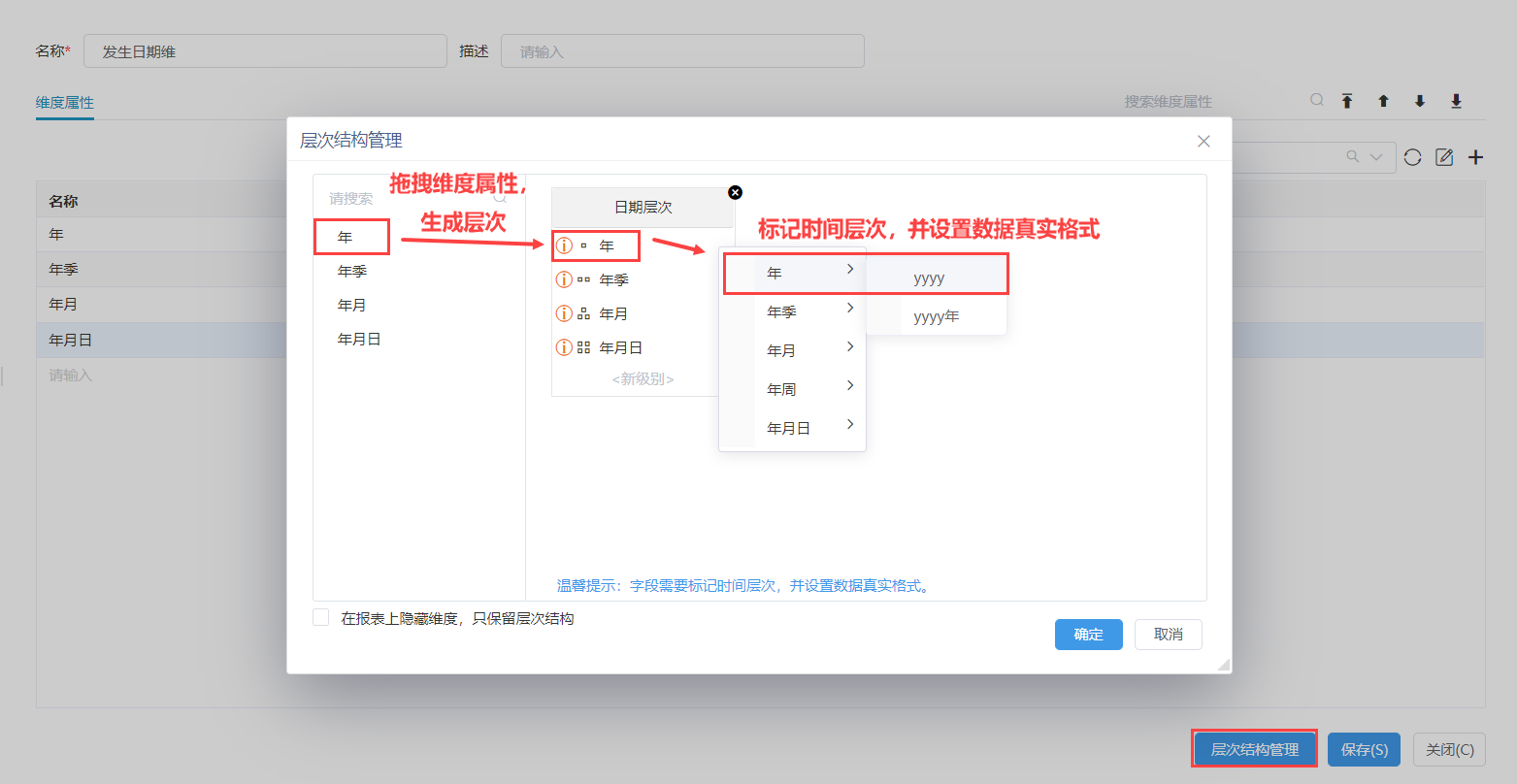This screenshot has width=1517, height=784.
Task: Click the orange warning icon on 年月日 level
Action: click(x=564, y=347)
